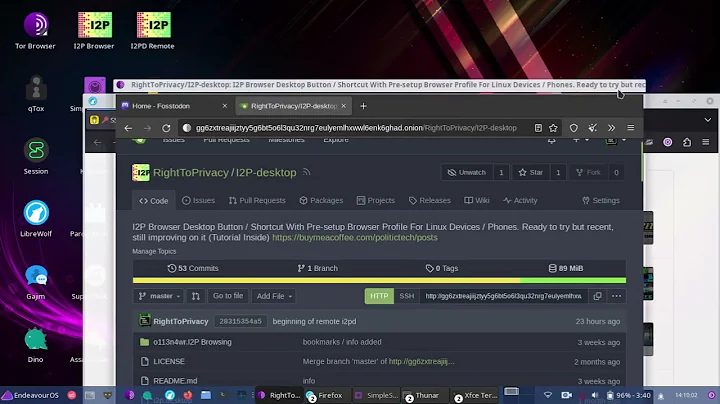This screenshot has height=404, width=720.
Task: Click the volume speaker tray icon
Action: [x=595, y=395]
